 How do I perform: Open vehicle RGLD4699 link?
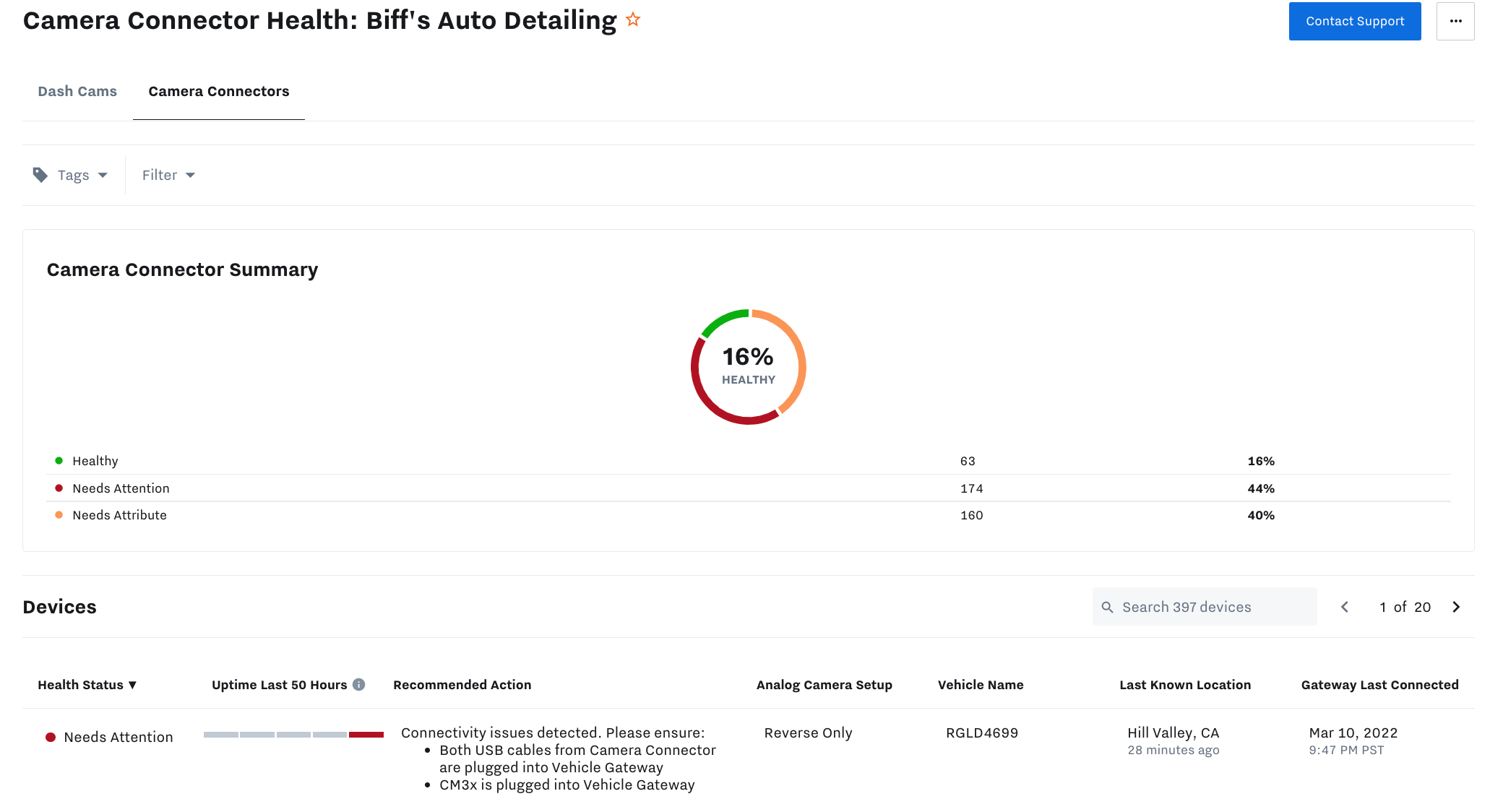[x=981, y=733]
